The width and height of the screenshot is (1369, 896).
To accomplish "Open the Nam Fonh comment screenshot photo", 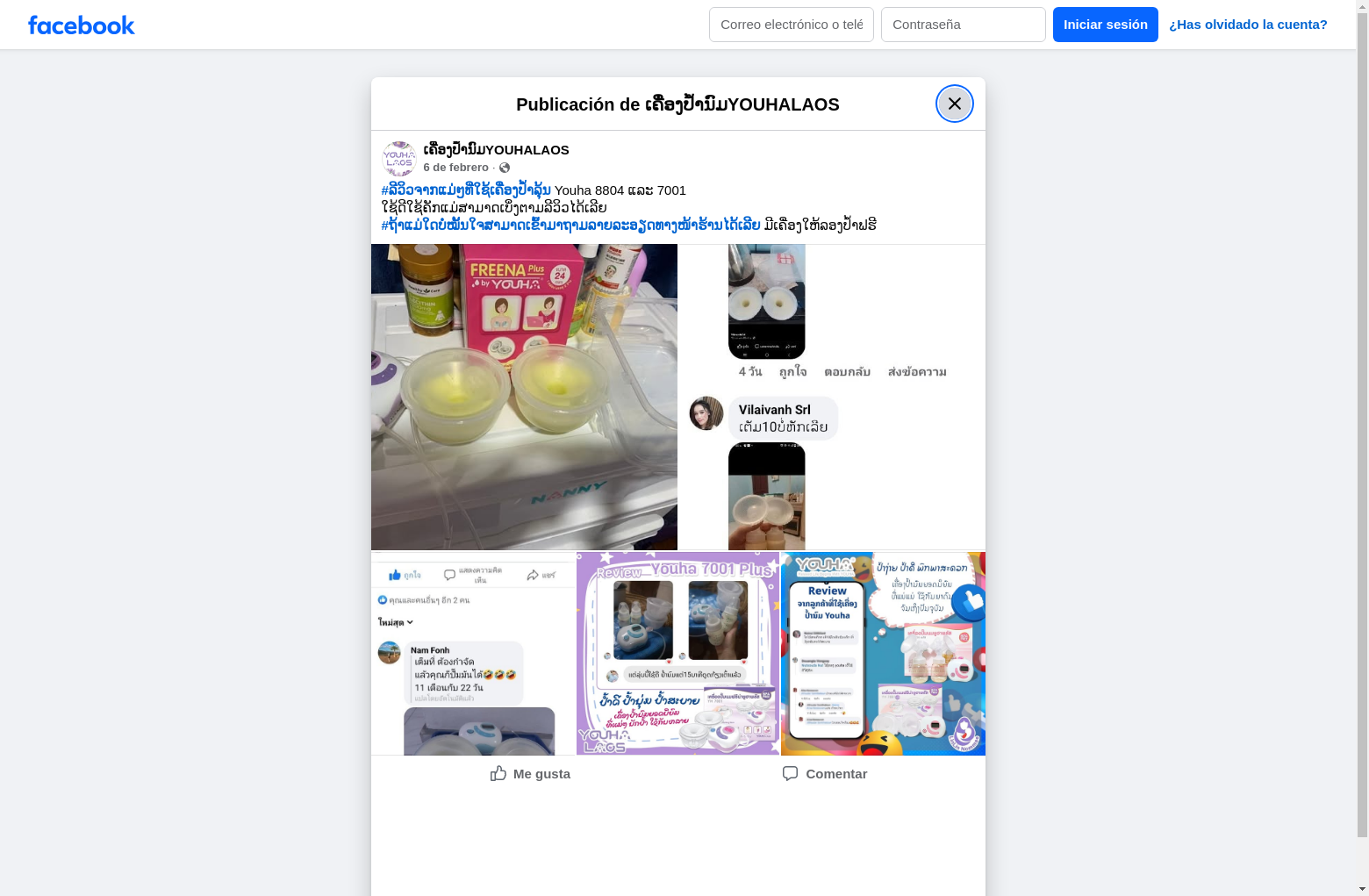I will [x=473, y=654].
